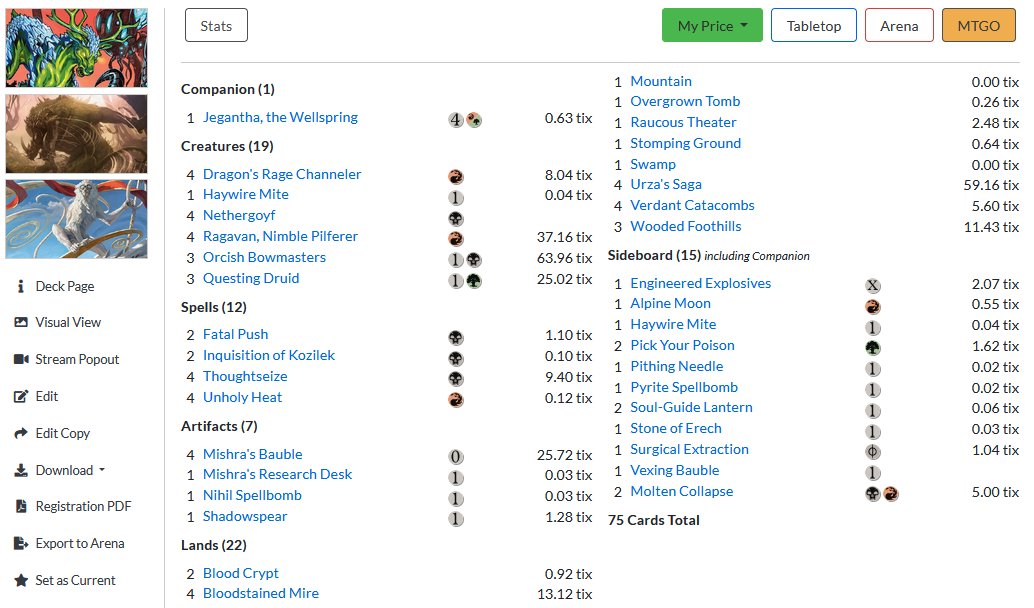Select Export to Arena in sidebar
Screen dimensions: 1034x608
(80, 543)
